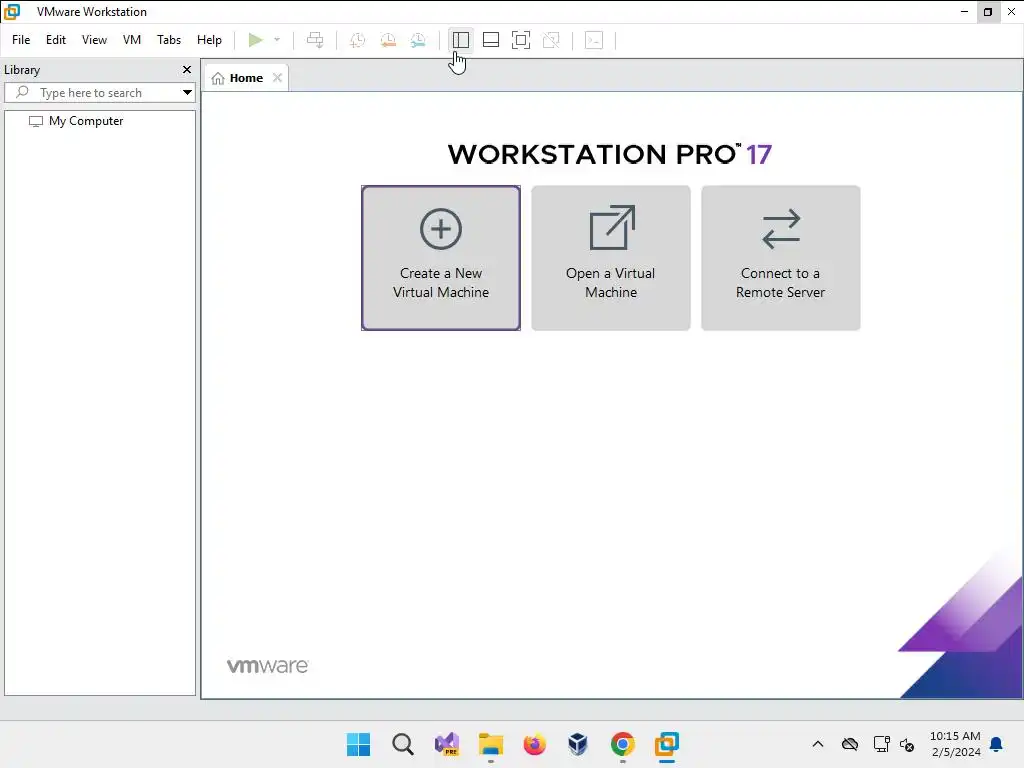Open the VM menu
Image resolution: width=1024 pixels, height=768 pixels.
(132, 40)
